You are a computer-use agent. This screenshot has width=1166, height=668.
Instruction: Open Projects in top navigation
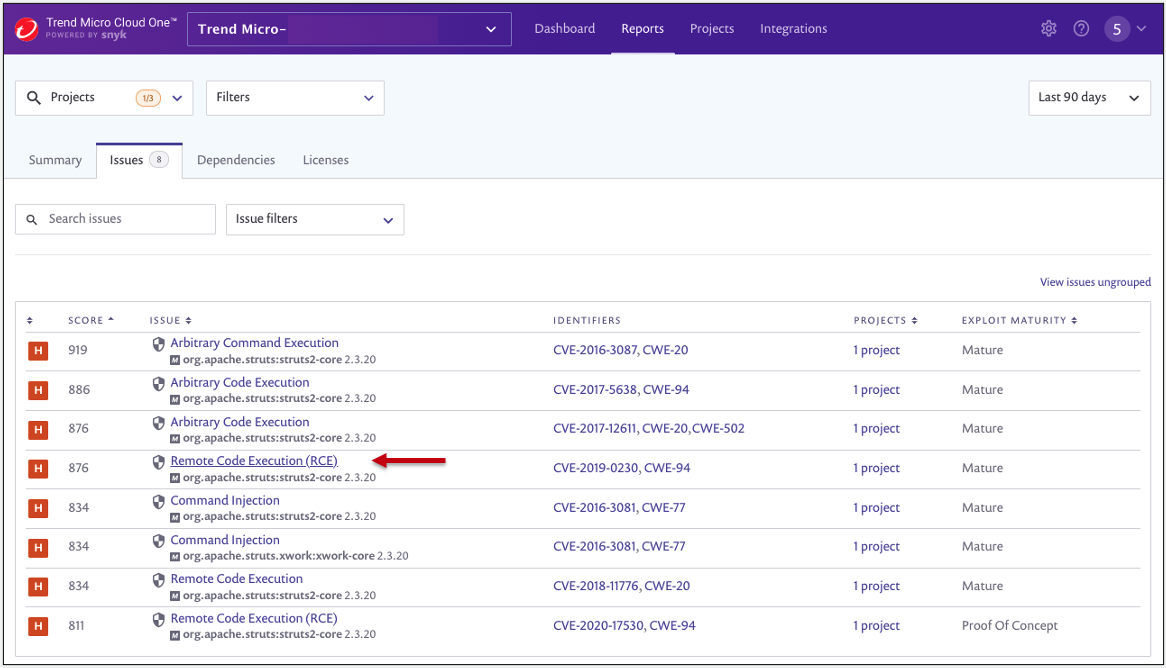click(x=712, y=29)
